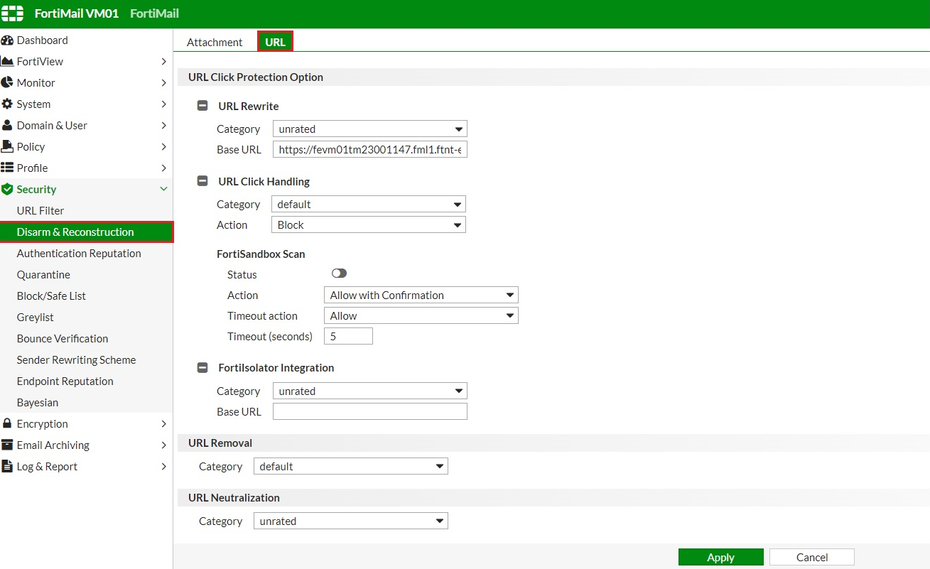Viewport: 930px width, 569px height.
Task: Click the Monitor pie chart icon
Action: [x=7, y=82]
